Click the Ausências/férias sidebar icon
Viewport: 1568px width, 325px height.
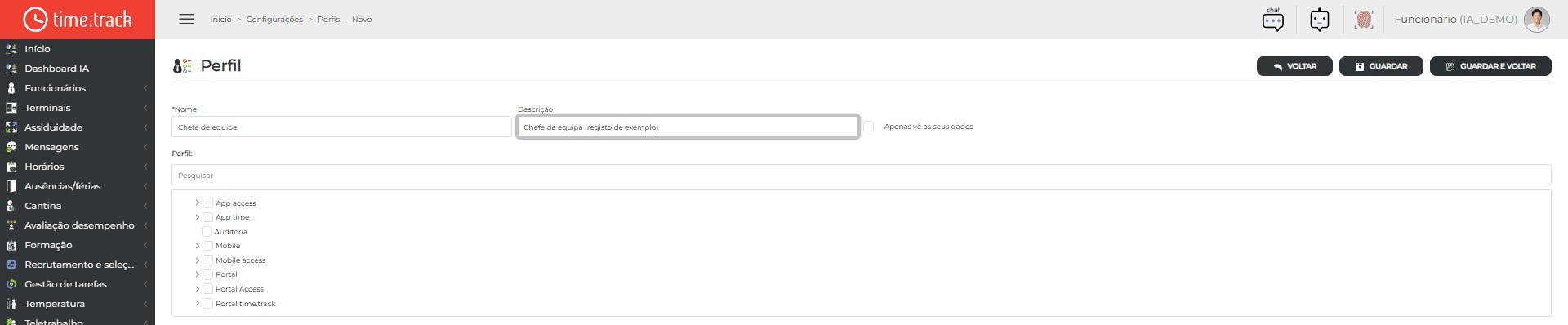11,186
